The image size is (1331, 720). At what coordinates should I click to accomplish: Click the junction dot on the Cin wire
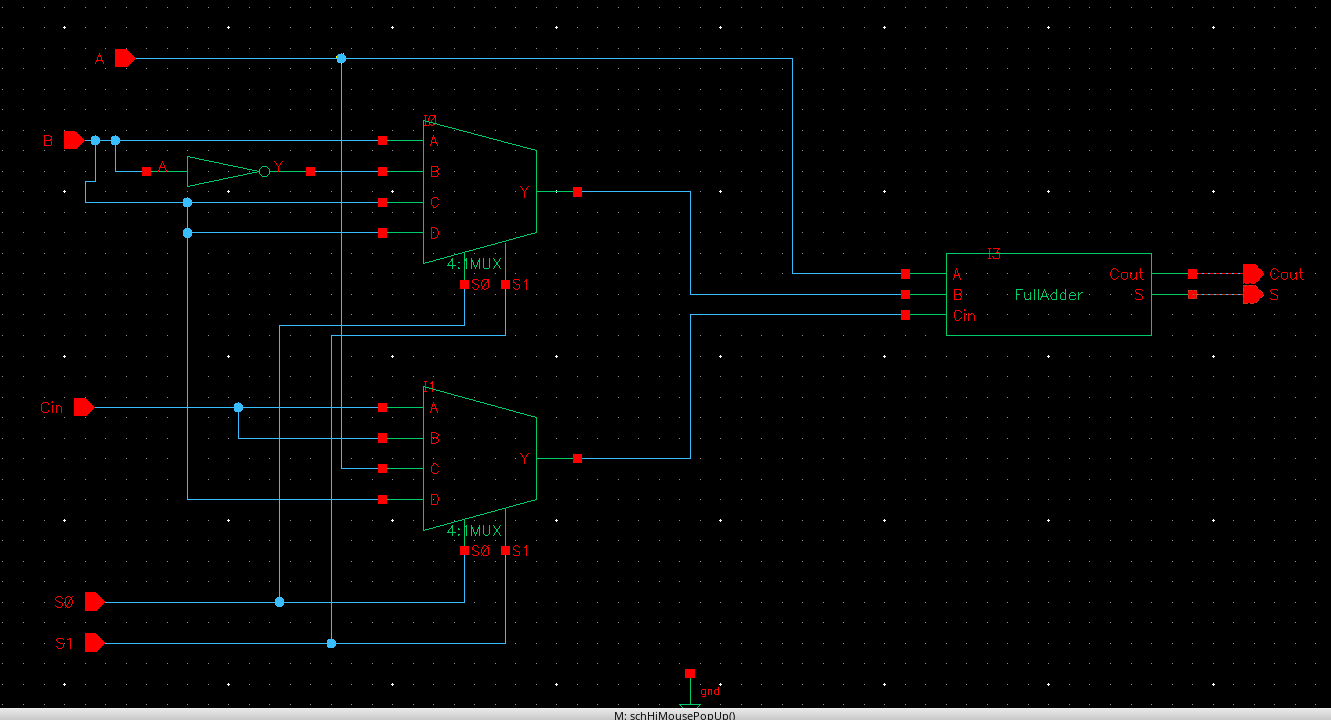[238, 408]
